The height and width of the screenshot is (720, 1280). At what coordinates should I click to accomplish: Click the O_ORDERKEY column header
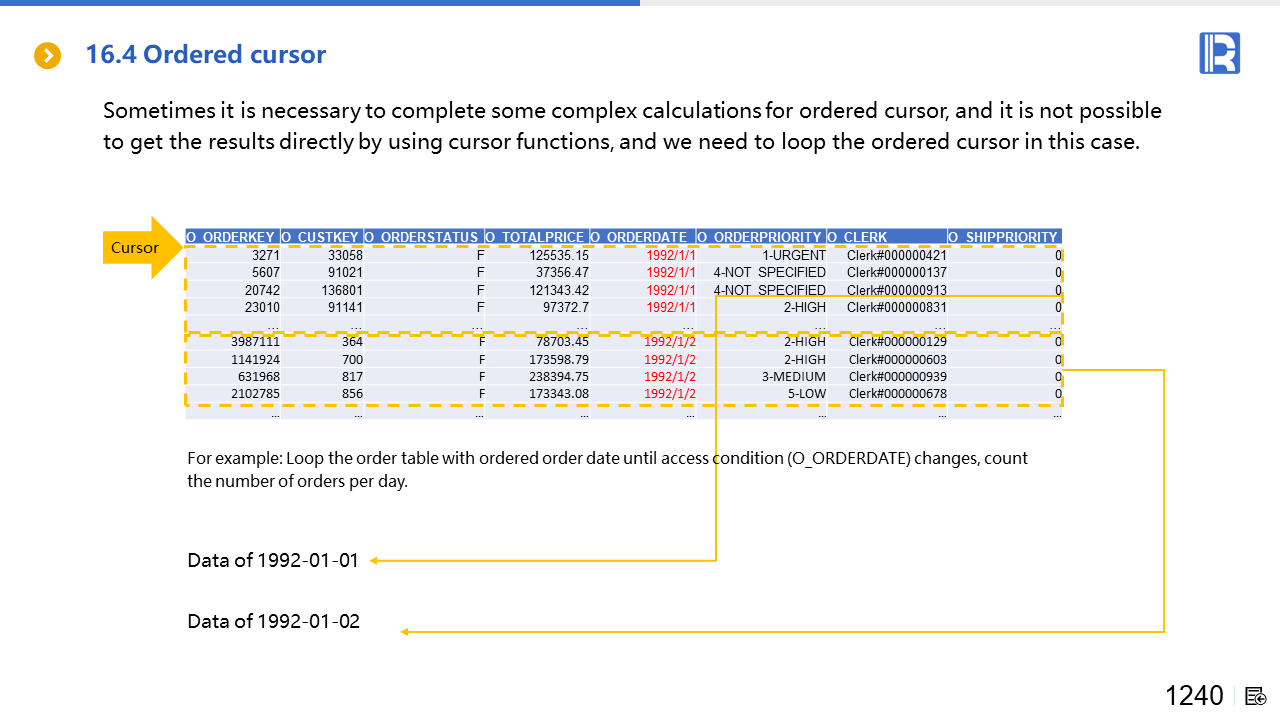[232, 237]
